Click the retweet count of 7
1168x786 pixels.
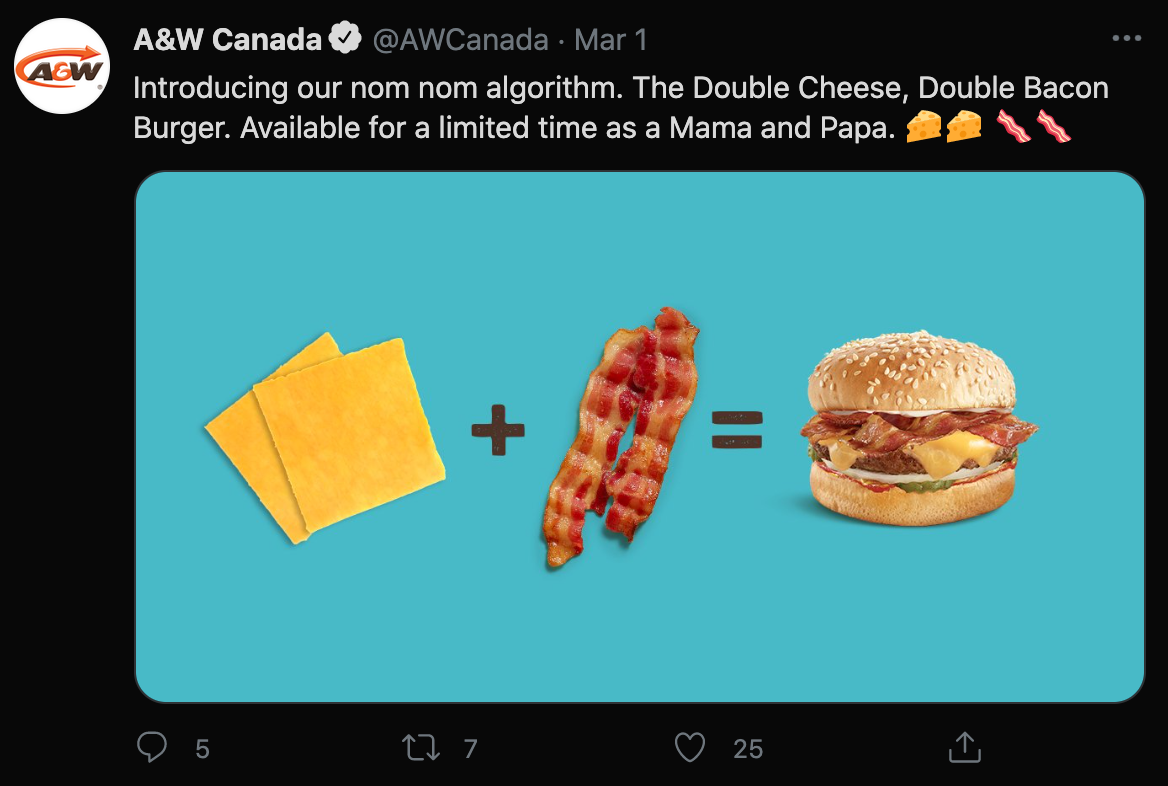click(470, 749)
